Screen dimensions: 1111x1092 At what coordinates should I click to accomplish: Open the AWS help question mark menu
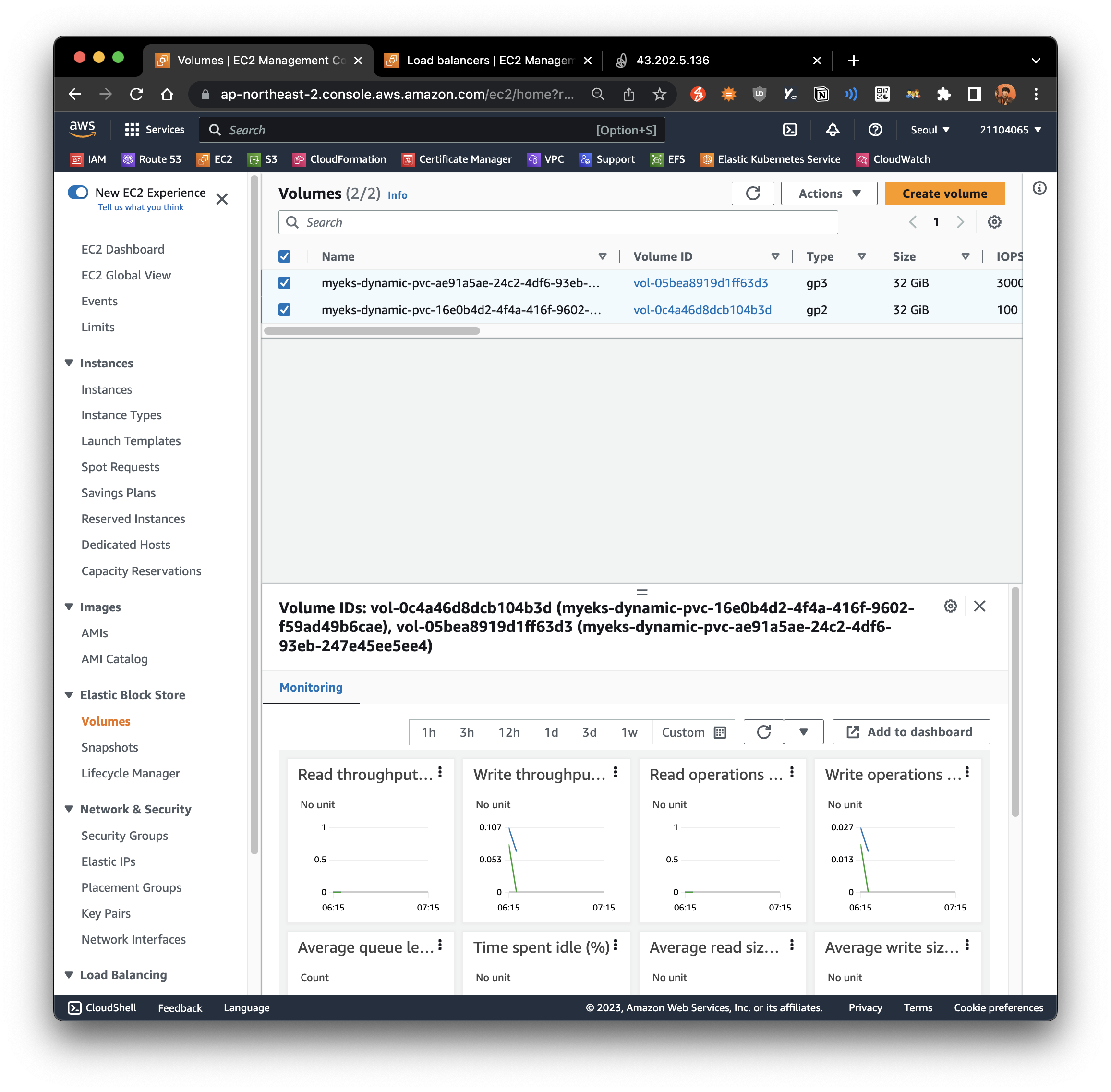pos(875,130)
